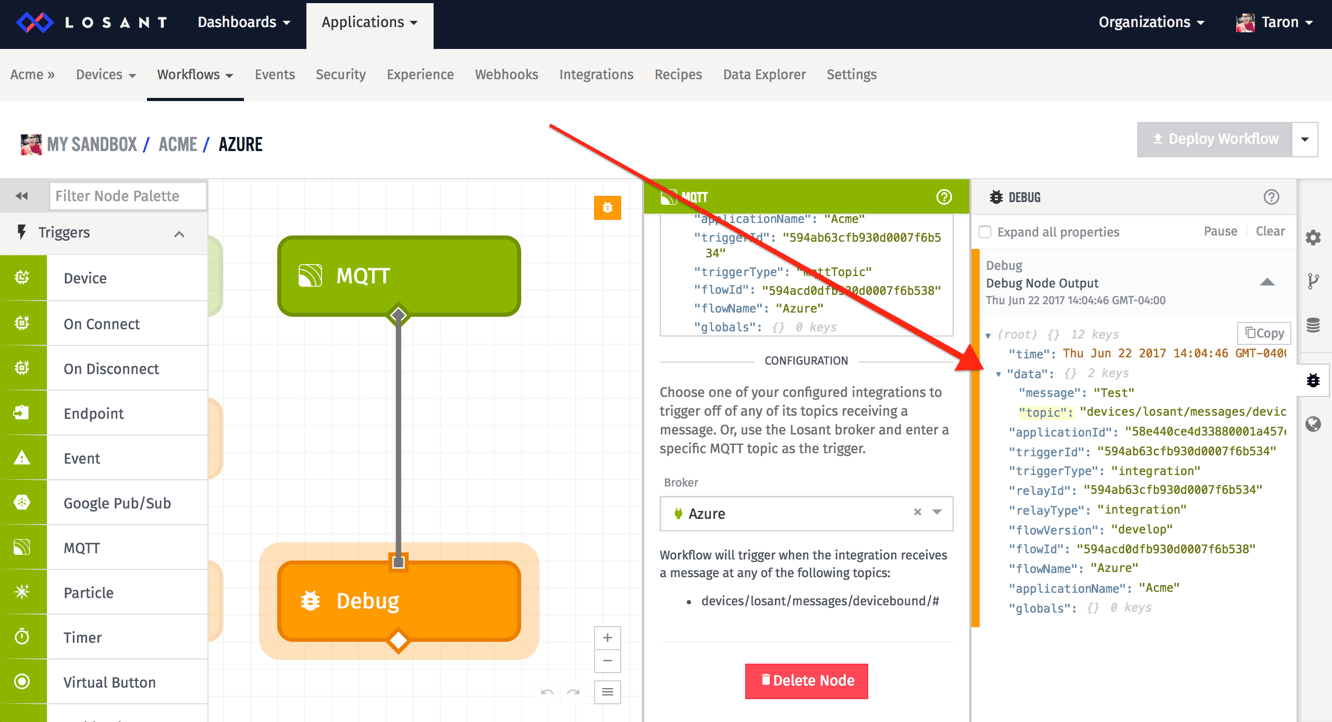
Task: Collapse the node palette with double-arrow icon
Action: pos(22,196)
